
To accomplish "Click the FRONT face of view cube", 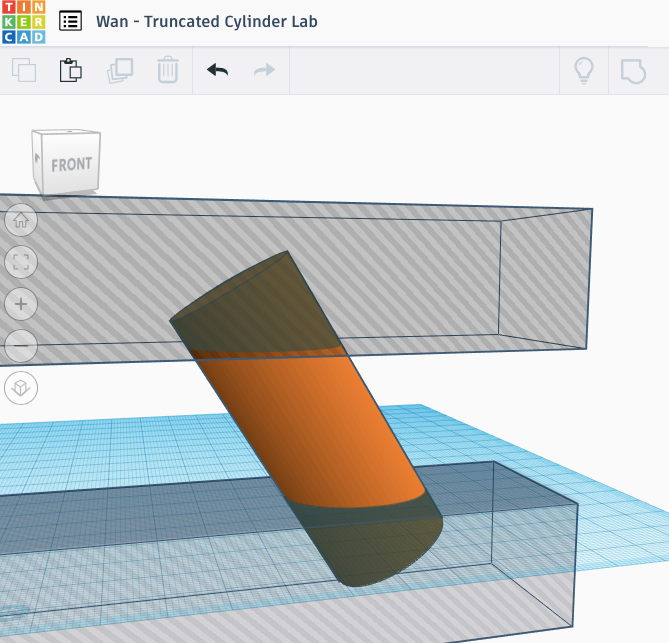I will point(72,164).
